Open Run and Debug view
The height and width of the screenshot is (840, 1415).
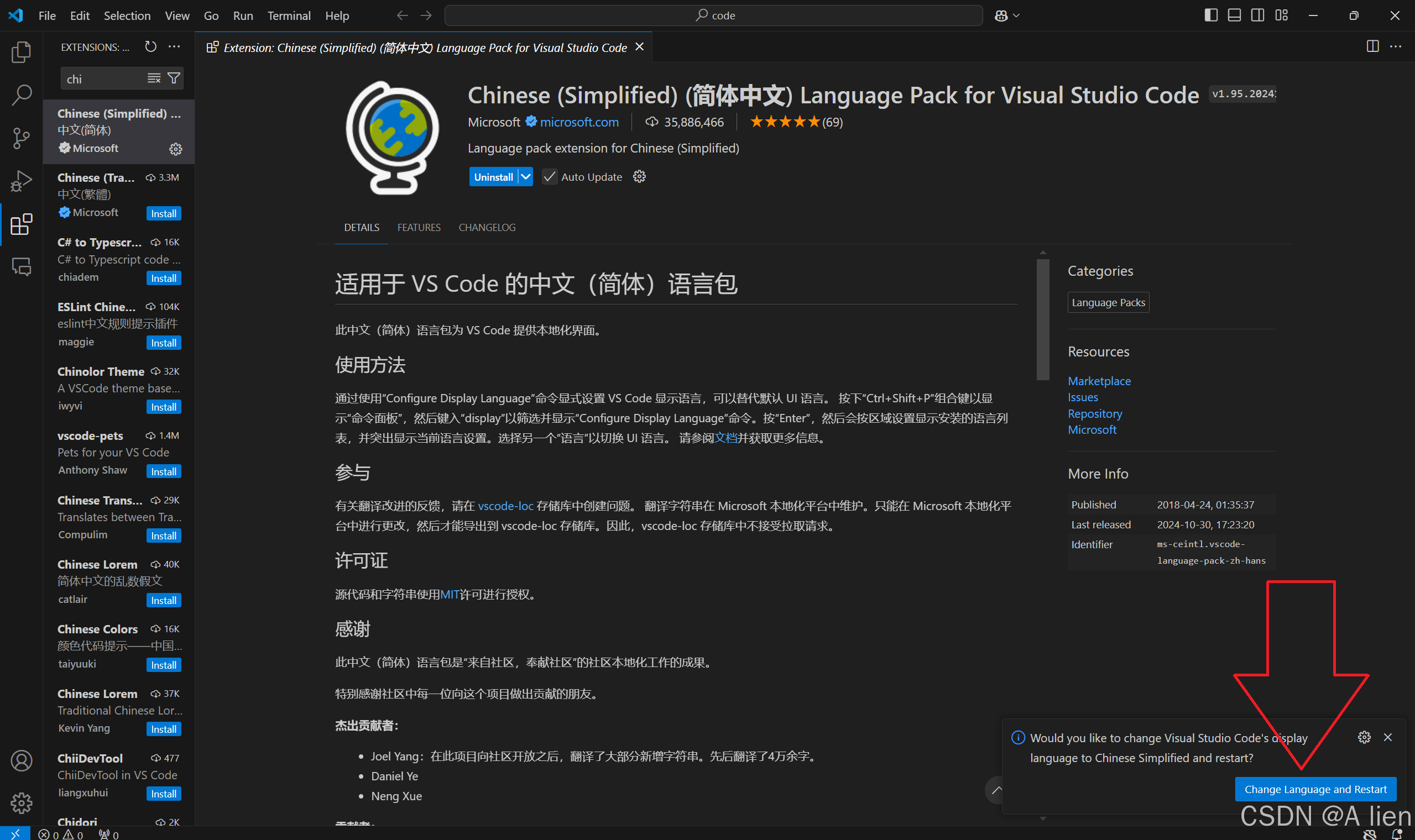[21, 181]
